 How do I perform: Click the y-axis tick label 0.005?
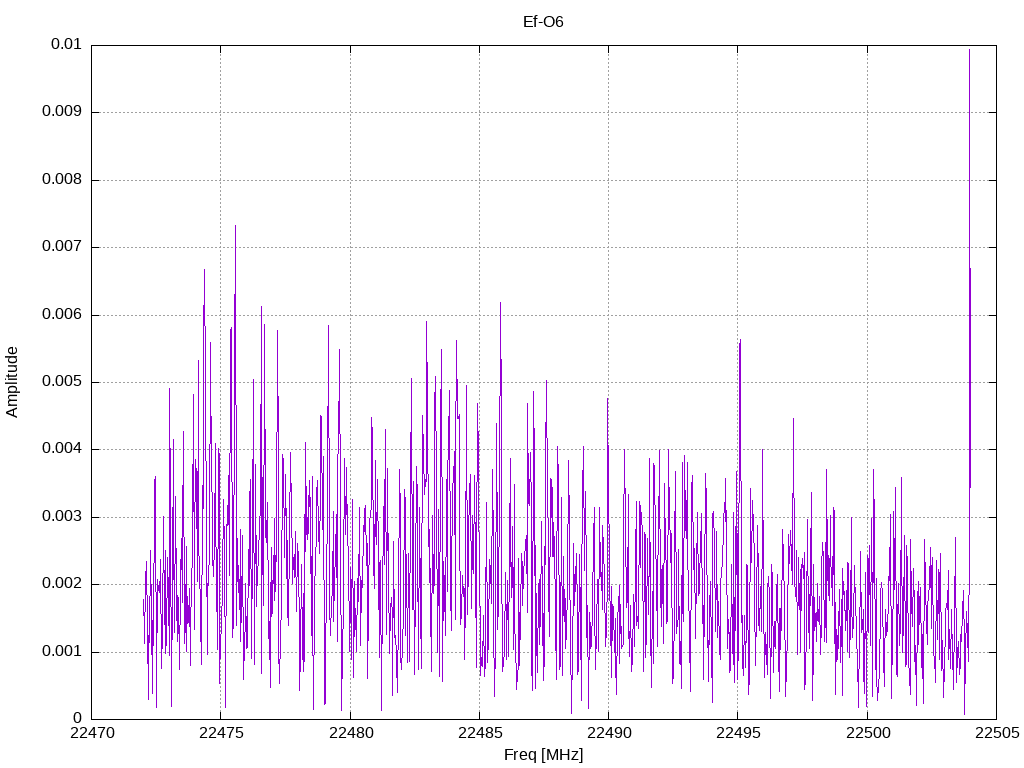pyautogui.click(x=62, y=382)
